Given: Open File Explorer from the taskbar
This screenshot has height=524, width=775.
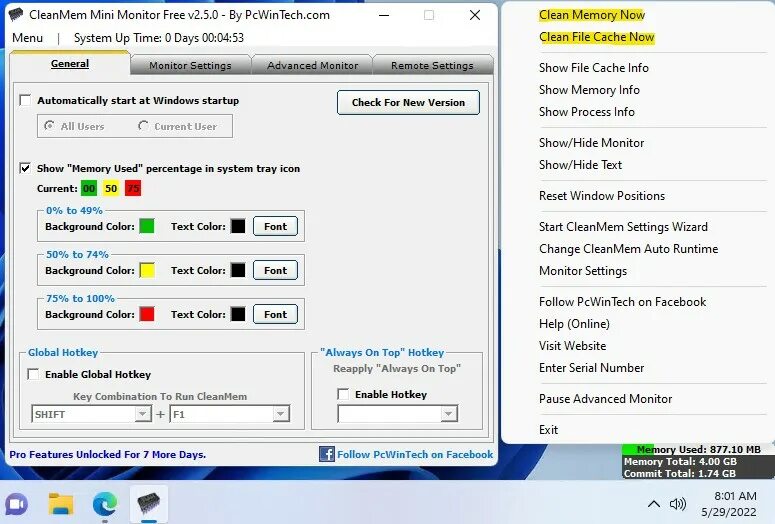Looking at the screenshot, I should [61, 504].
